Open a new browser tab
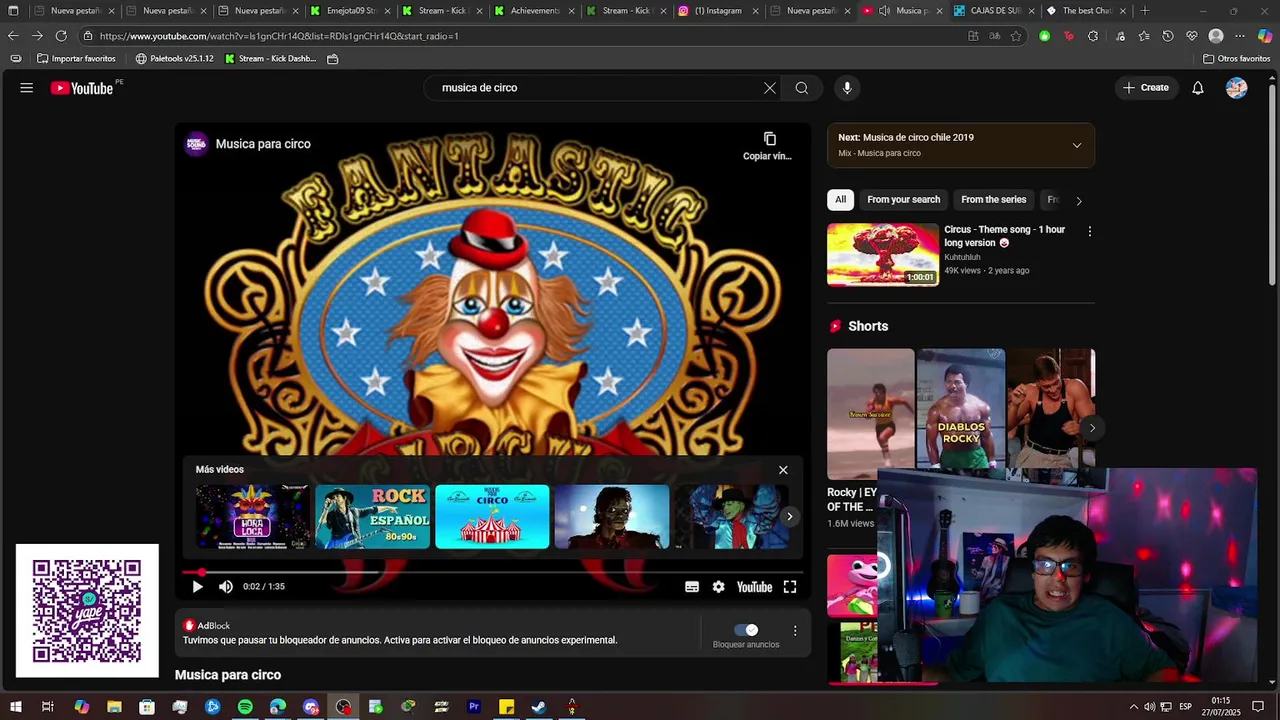 [x=1145, y=11]
